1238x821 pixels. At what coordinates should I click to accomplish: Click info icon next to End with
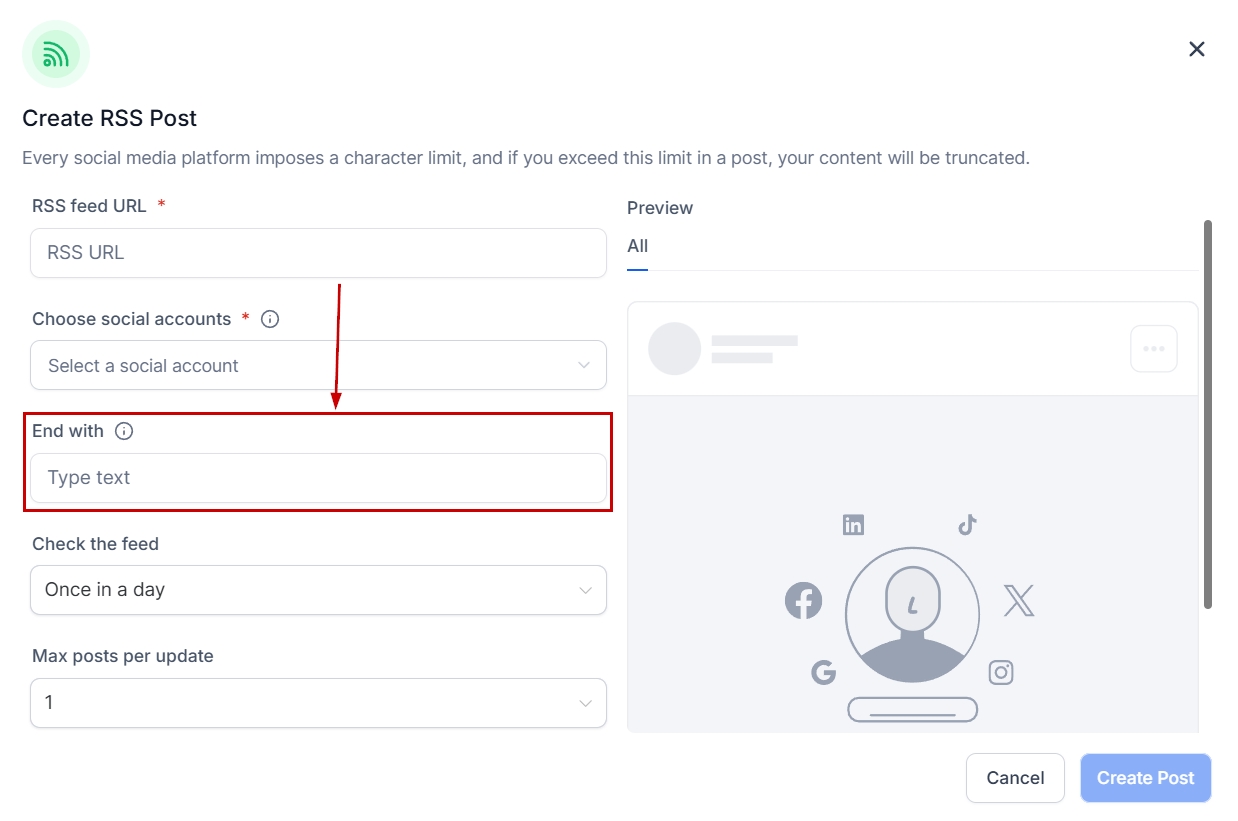[124, 431]
